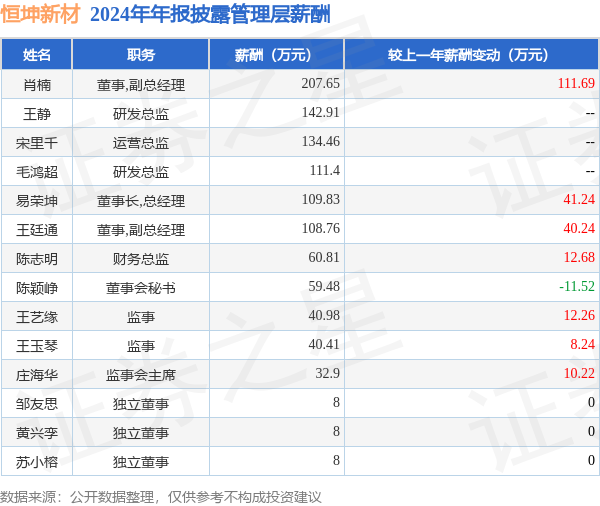The image size is (600, 506).
Task: Select 王廷通's position 董事,副总经理
Action: click(x=141, y=230)
